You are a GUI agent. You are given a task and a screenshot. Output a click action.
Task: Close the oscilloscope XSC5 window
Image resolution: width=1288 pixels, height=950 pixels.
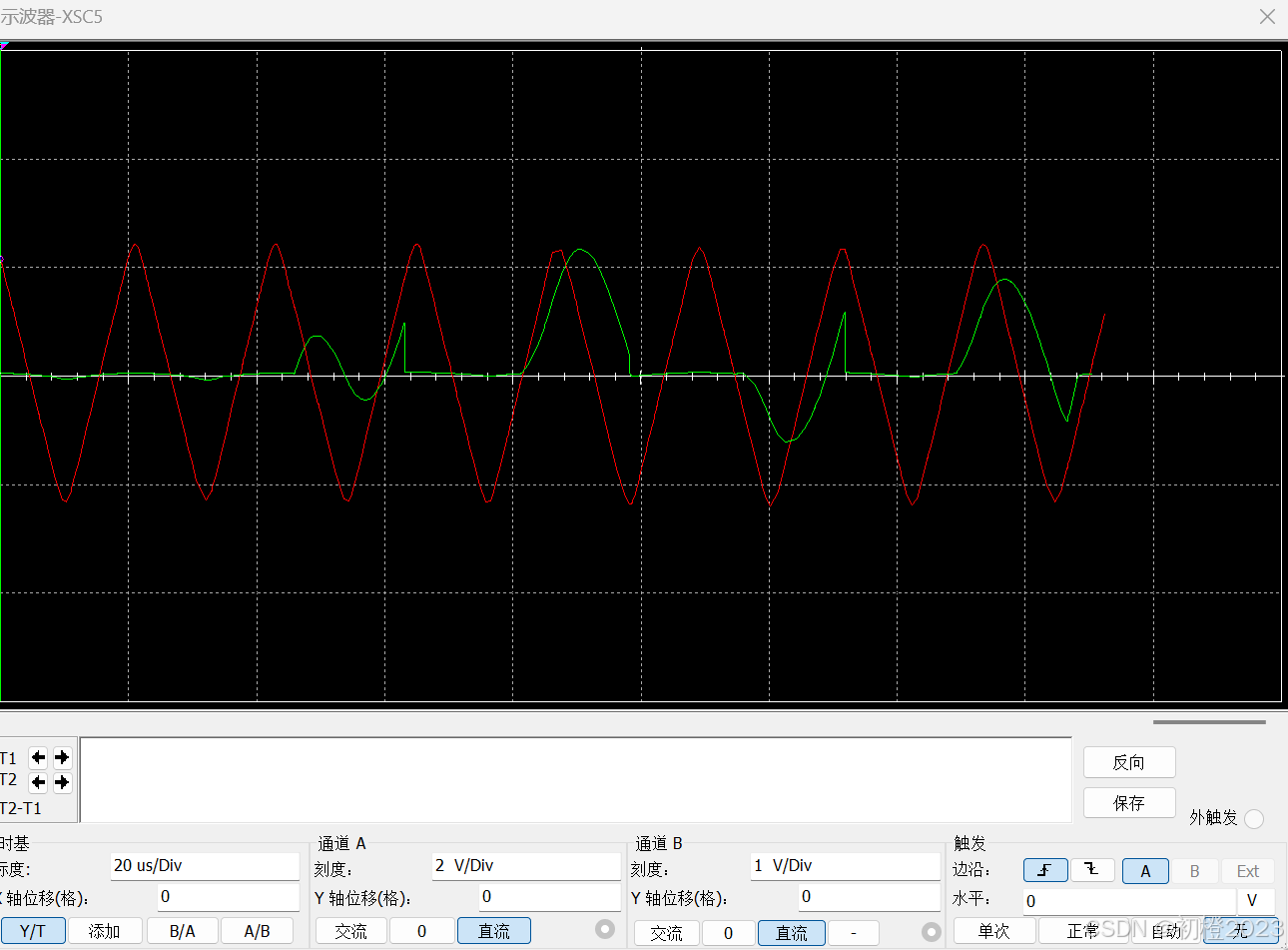tap(1267, 17)
